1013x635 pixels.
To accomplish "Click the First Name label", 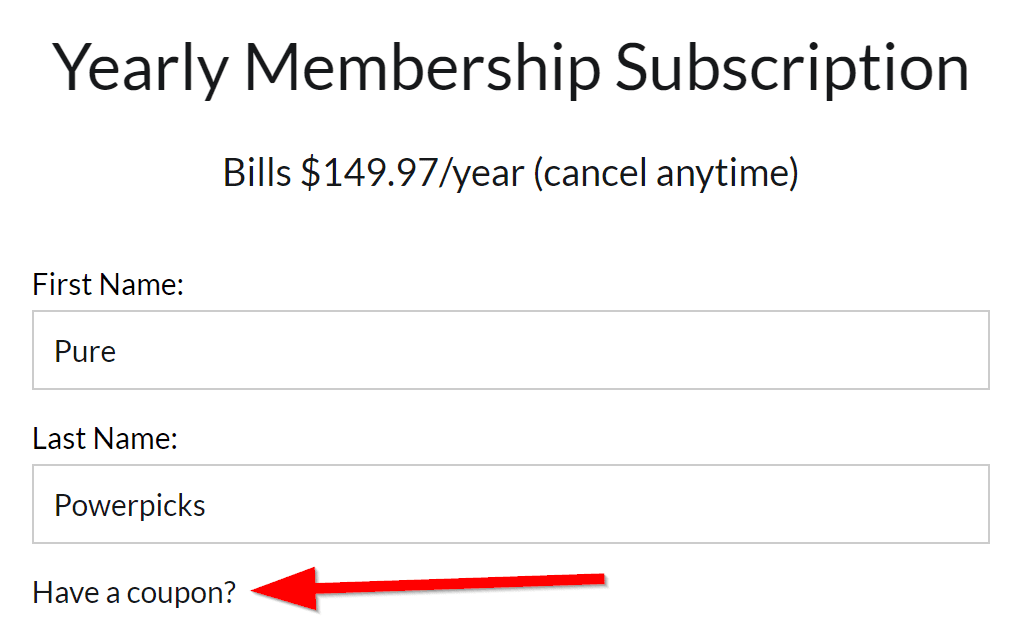I will (107, 284).
